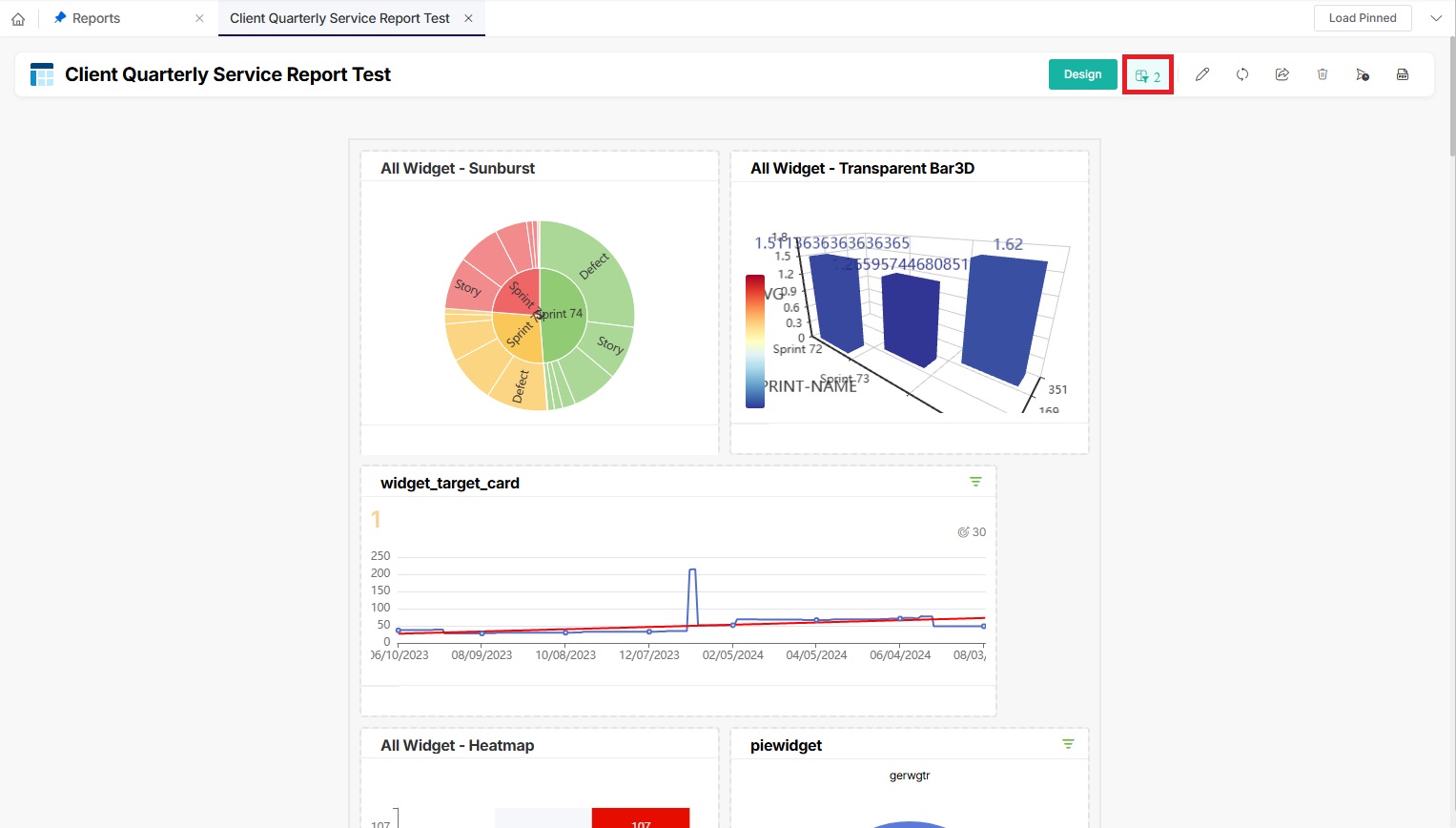Open the report filter icon showing 2

(1147, 75)
